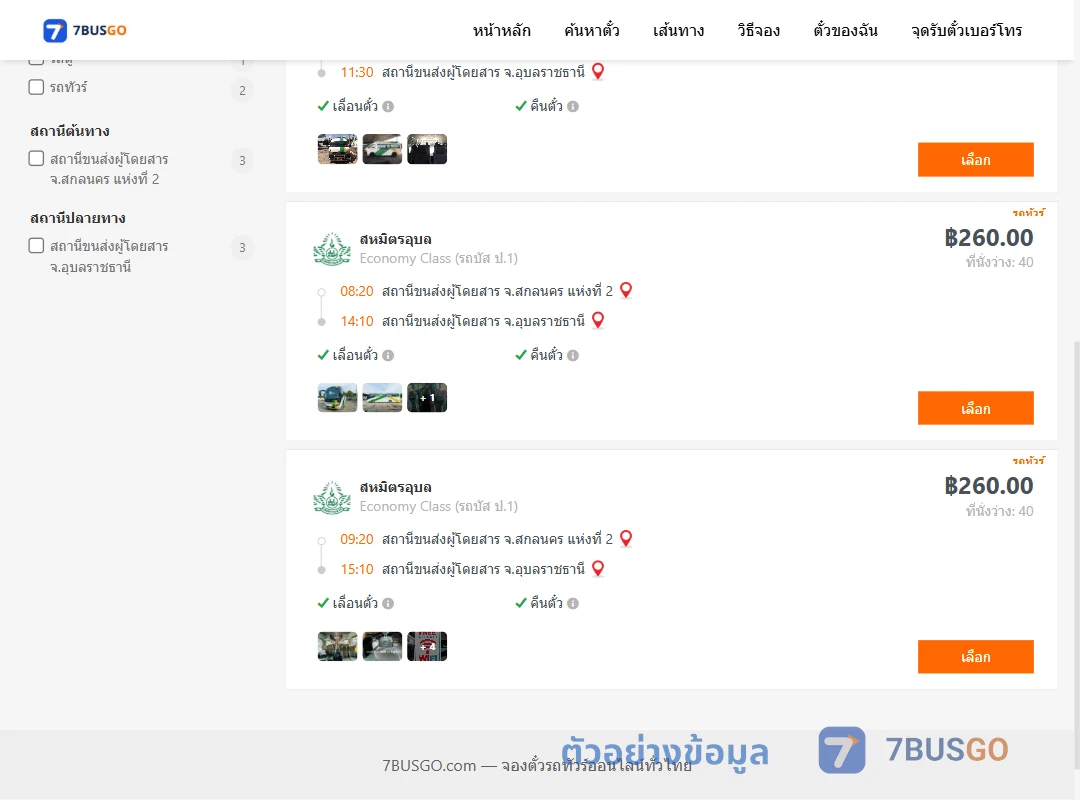Open second bus photo in the 08:20 trip
The height and width of the screenshot is (800, 1080).
[x=382, y=398]
